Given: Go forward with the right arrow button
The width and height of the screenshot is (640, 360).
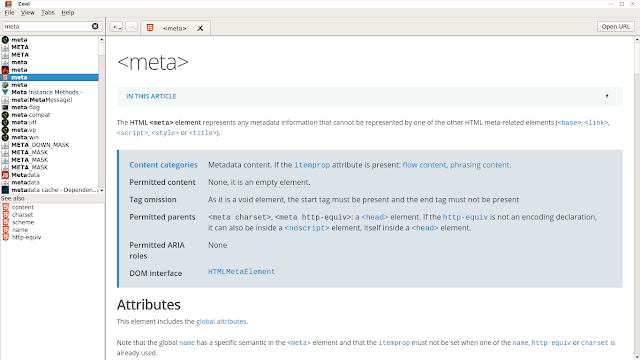Looking at the screenshot, I should (131, 27).
